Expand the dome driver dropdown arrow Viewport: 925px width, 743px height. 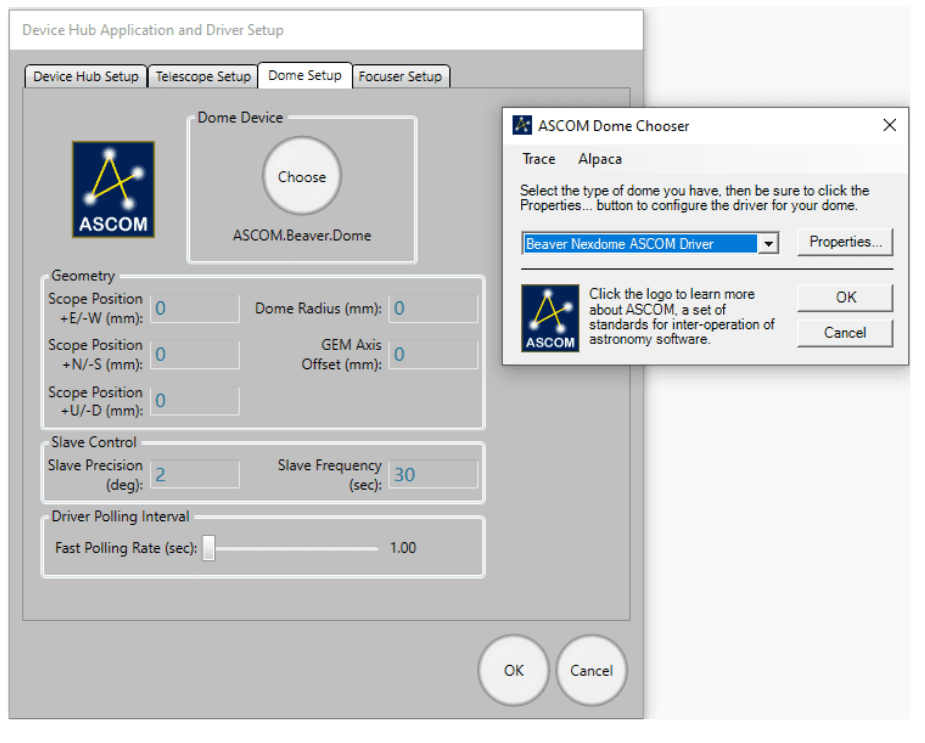tap(767, 244)
